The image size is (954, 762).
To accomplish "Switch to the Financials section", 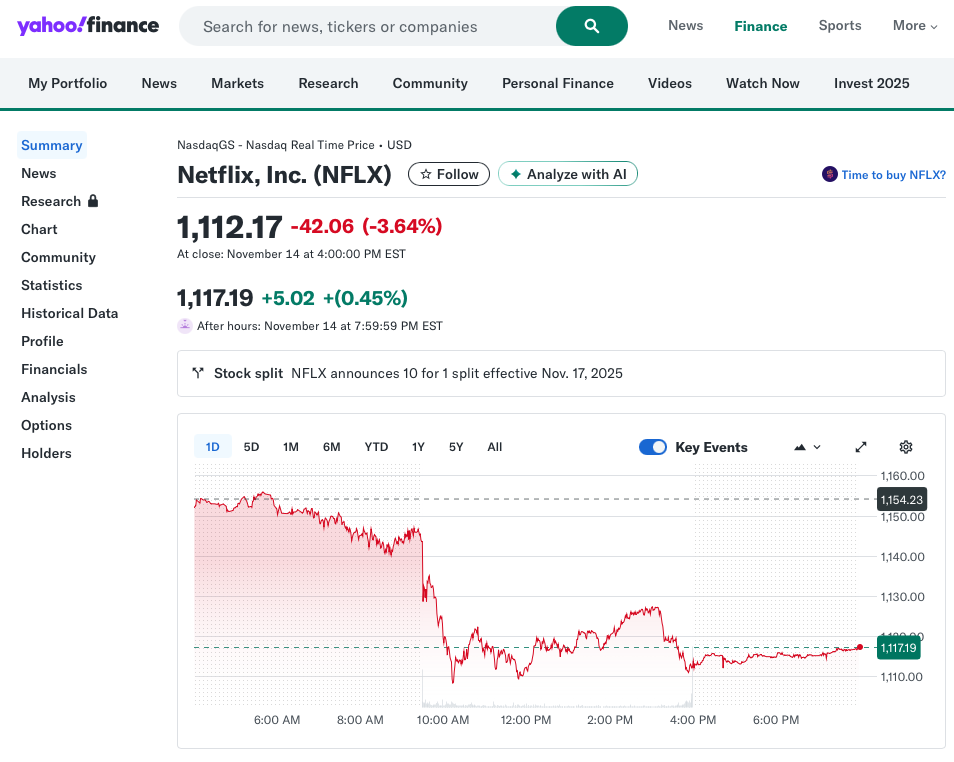I will [54, 369].
